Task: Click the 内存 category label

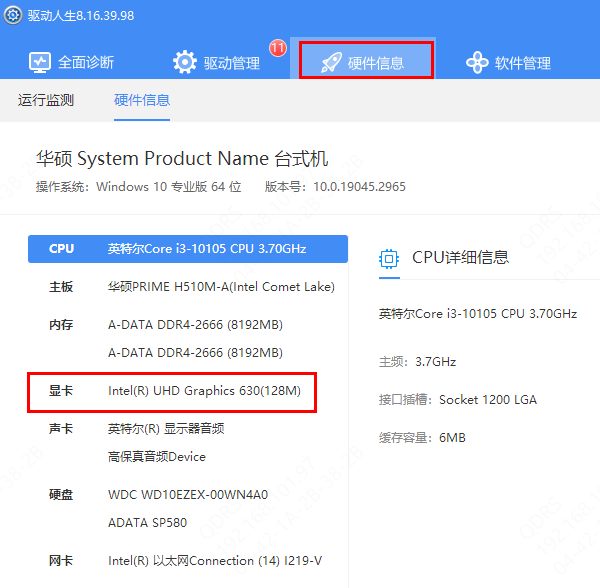Action: coord(61,325)
